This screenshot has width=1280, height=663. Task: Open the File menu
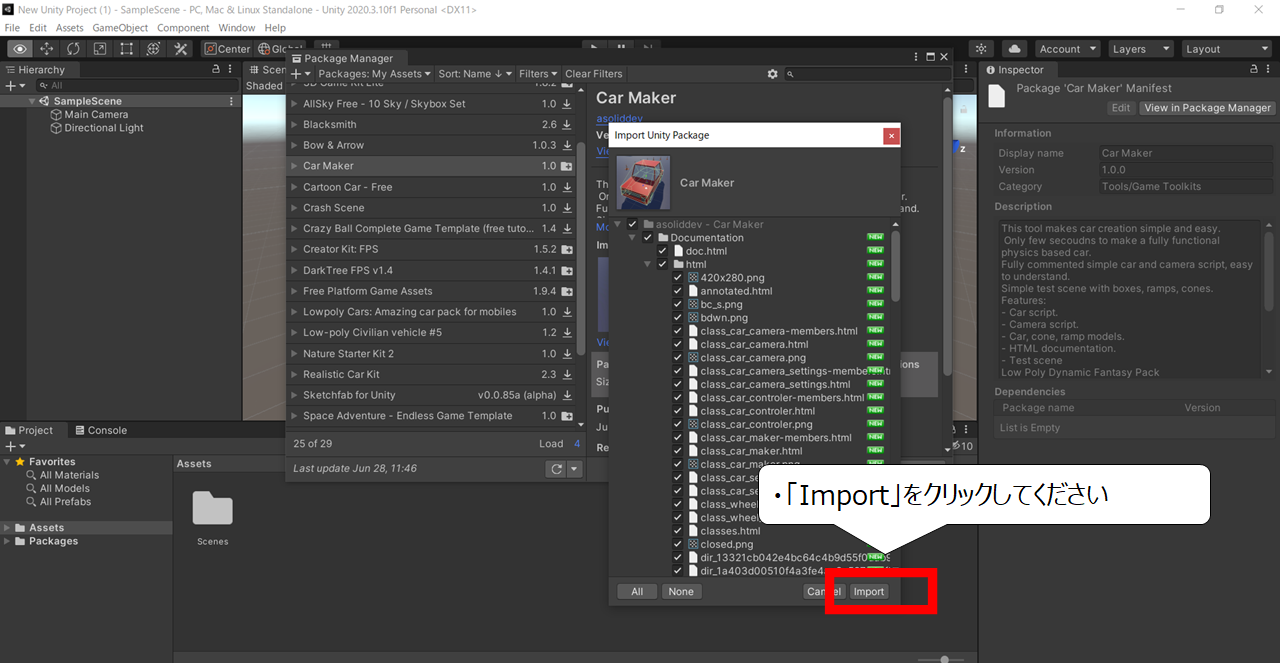(x=12, y=28)
